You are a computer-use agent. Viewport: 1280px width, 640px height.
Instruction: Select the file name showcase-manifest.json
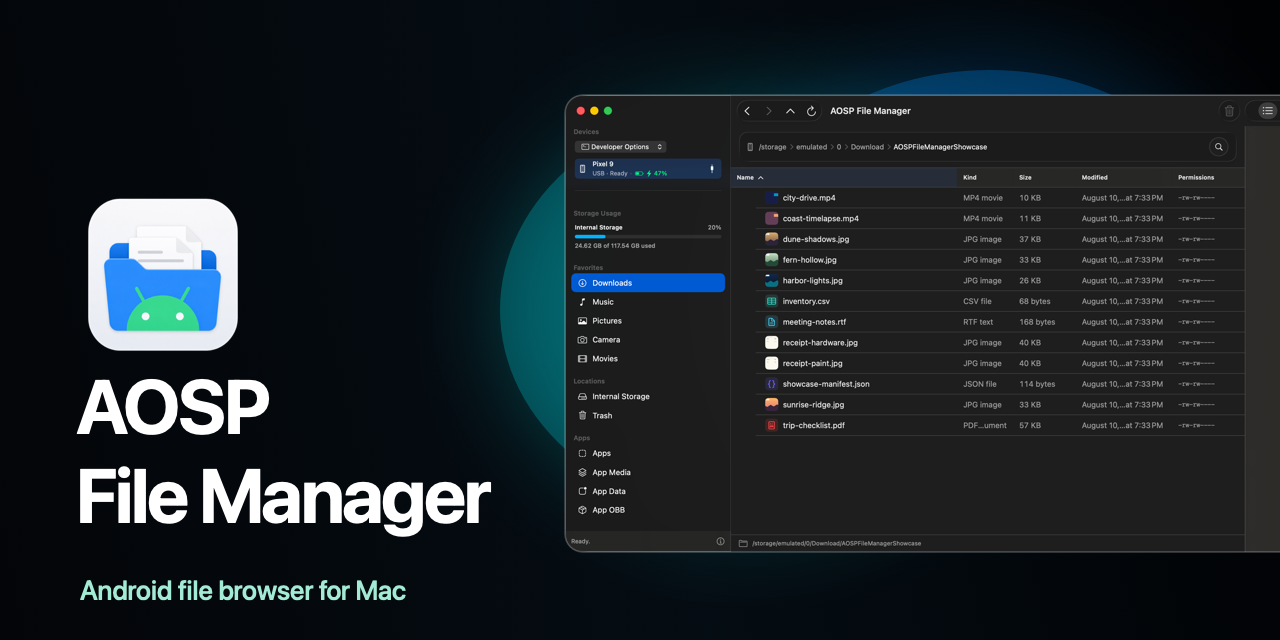coord(826,384)
